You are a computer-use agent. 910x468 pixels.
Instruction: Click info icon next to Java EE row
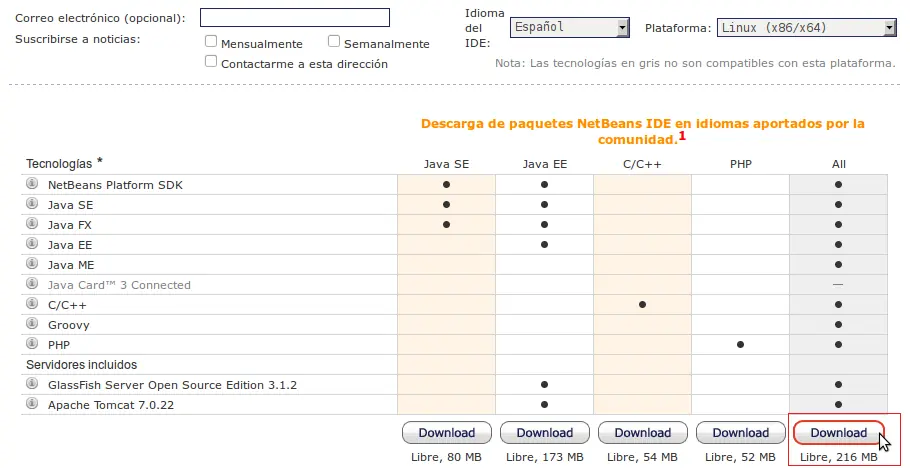coord(32,244)
